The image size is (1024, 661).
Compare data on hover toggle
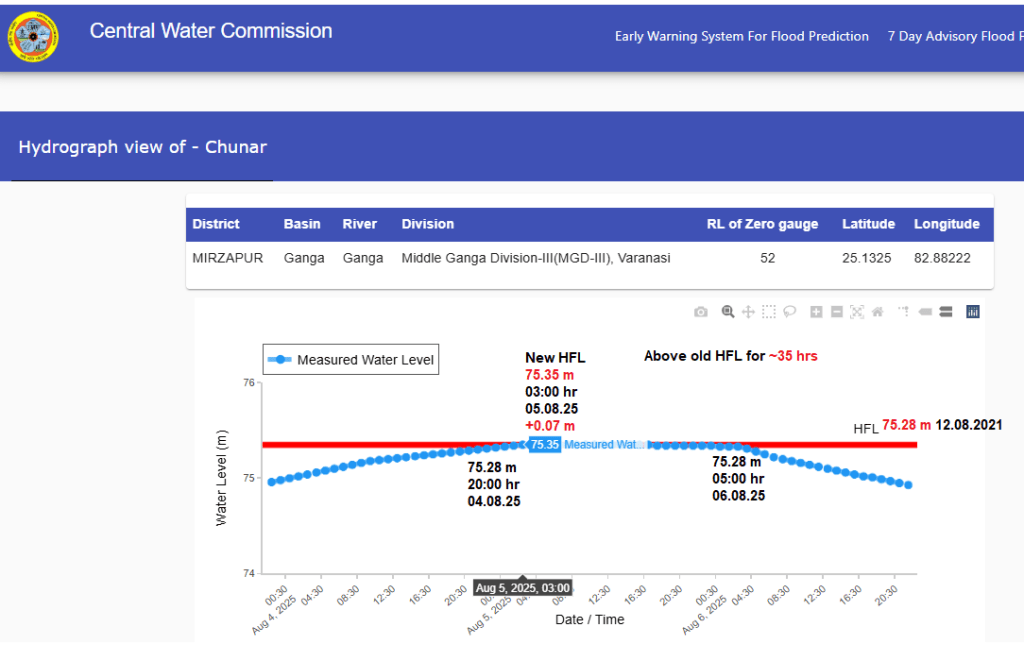945,312
